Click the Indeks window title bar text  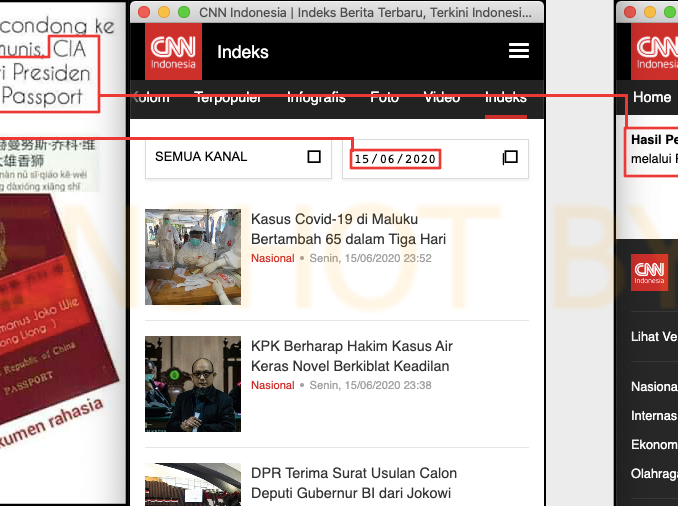[365, 13]
